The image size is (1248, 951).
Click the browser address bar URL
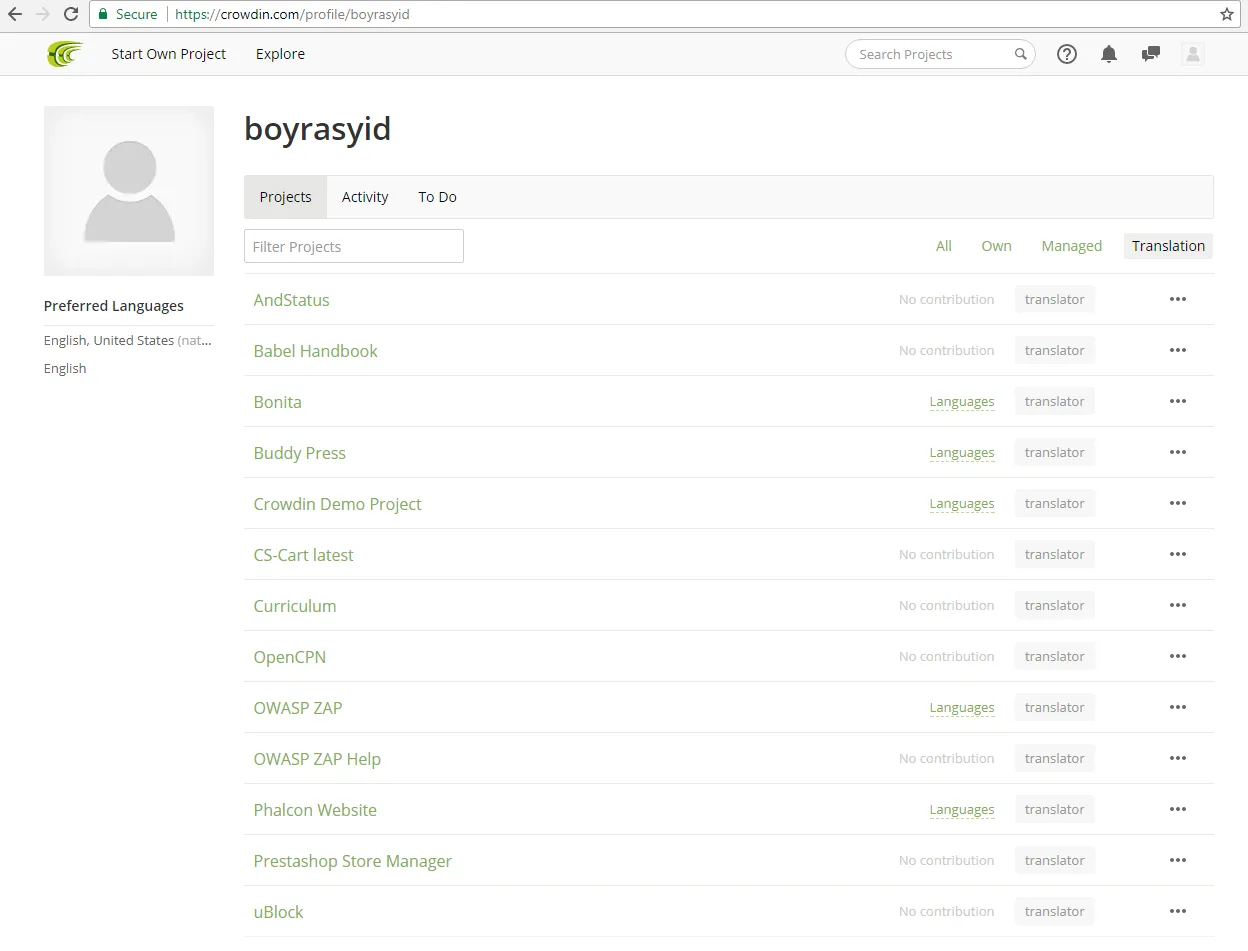click(292, 15)
